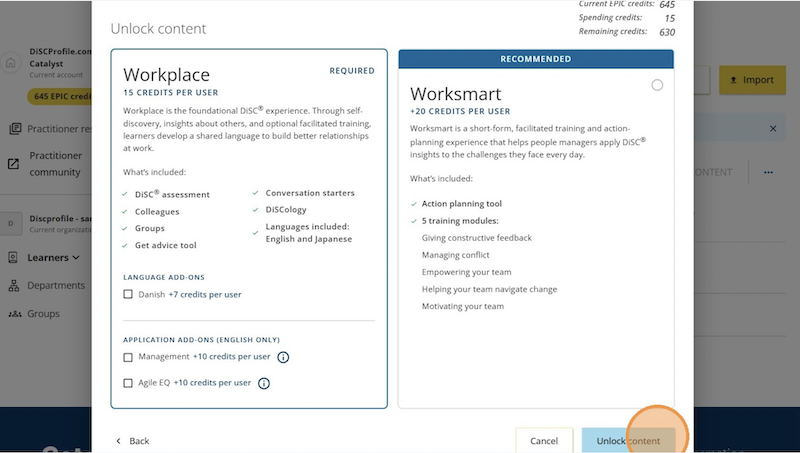Check the Management add-on checkbox
800x453 pixels.
click(128, 357)
